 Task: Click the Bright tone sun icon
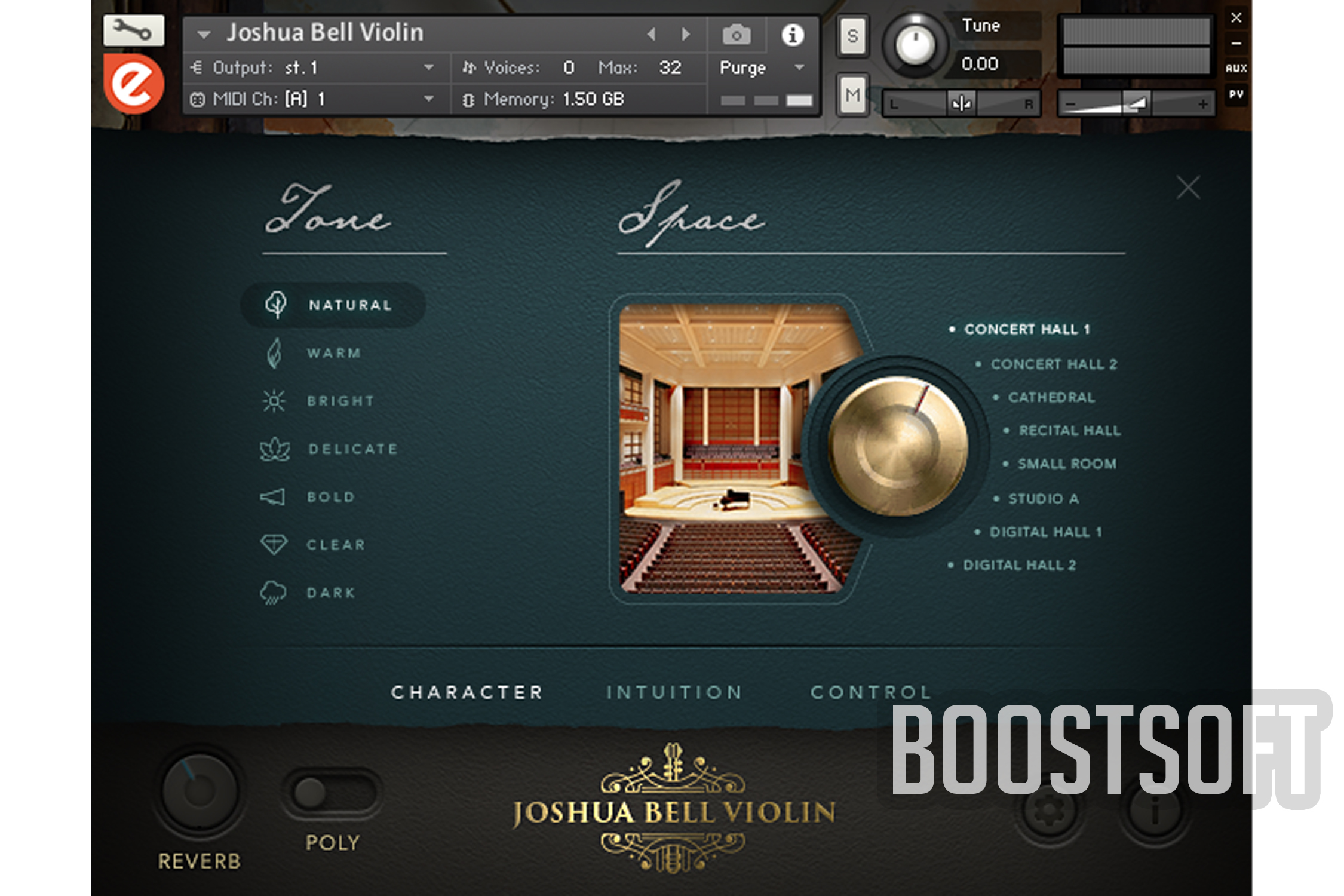click(274, 401)
